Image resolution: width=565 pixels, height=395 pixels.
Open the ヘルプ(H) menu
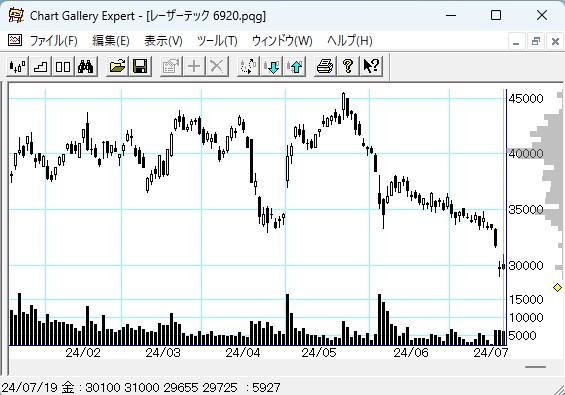(x=350, y=41)
